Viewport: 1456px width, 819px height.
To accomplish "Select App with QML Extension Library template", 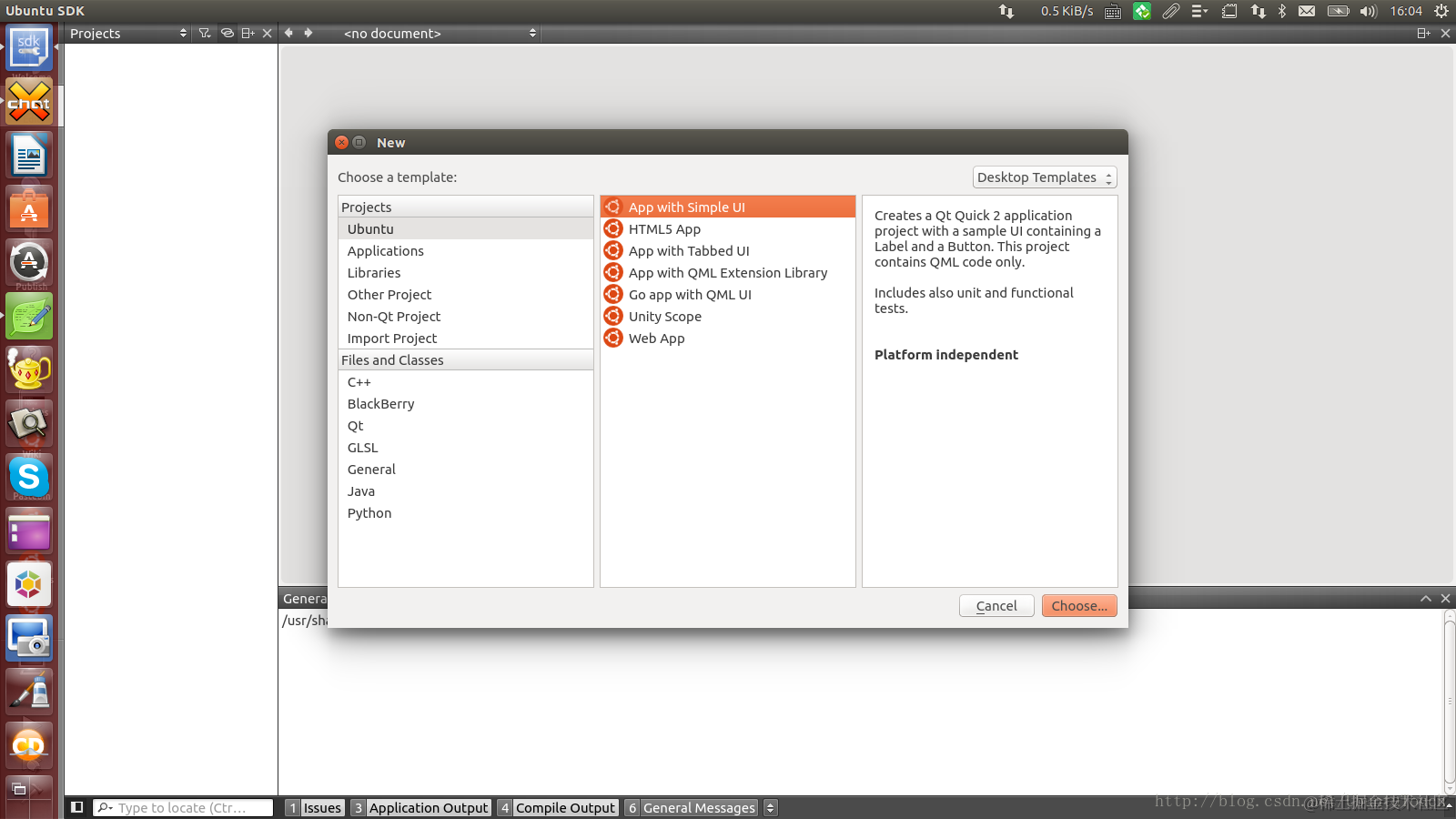I will pyautogui.click(x=728, y=273).
